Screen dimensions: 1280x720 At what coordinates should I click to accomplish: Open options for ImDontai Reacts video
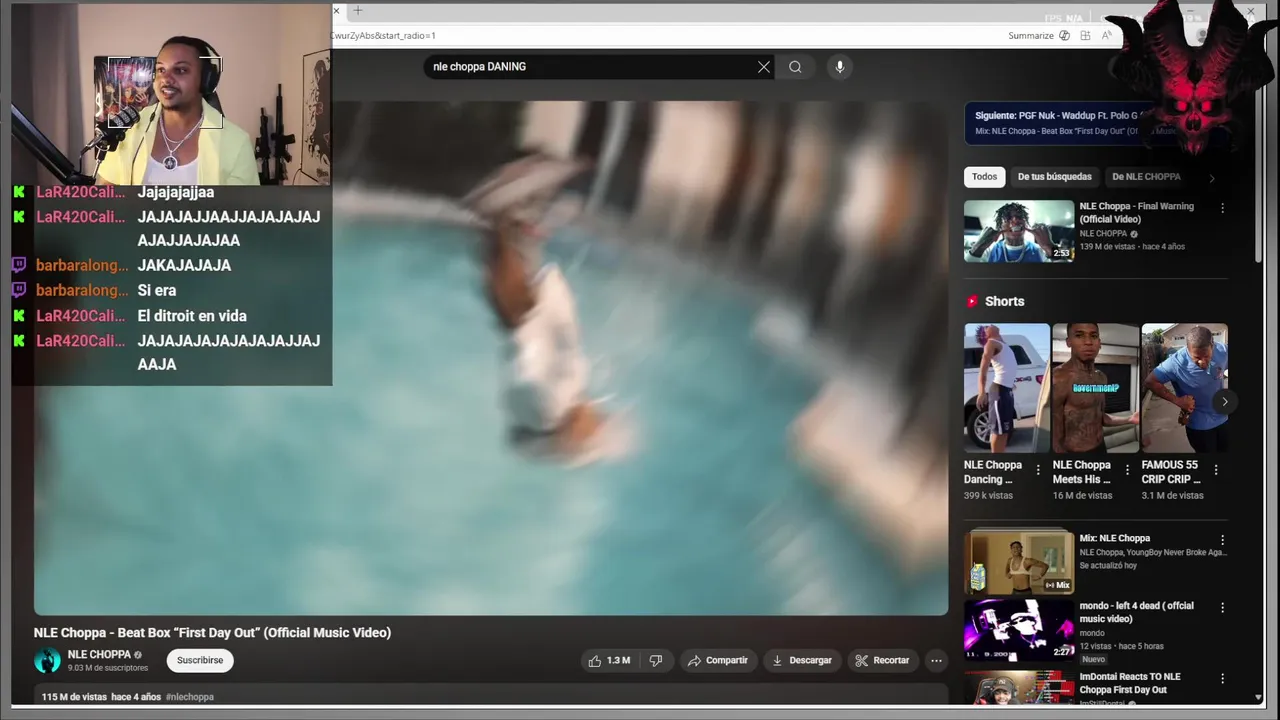click(1222, 678)
